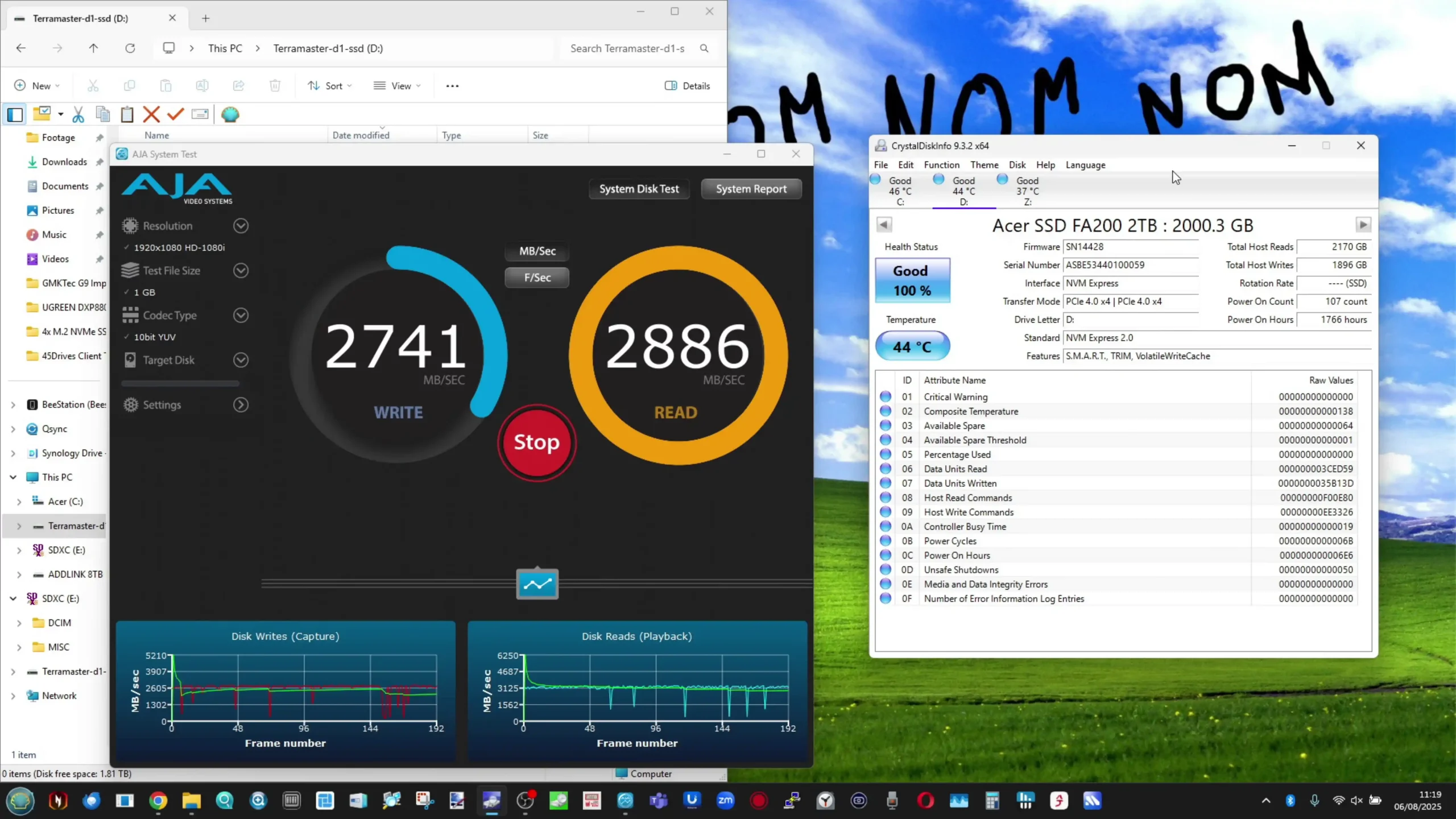The width and height of the screenshot is (1456, 819).
Task: Click the Serial Number field in CrystalDiskInfo
Action: (x=1131, y=265)
